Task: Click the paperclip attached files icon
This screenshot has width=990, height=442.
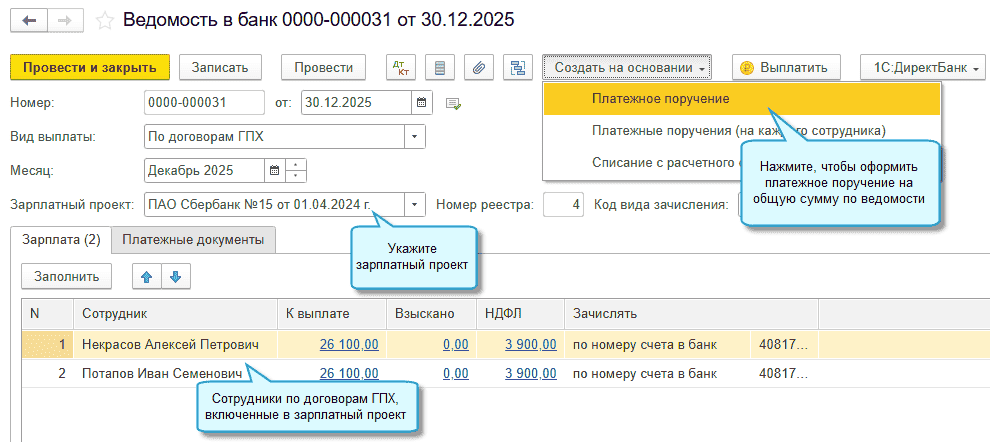Action: (x=479, y=67)
